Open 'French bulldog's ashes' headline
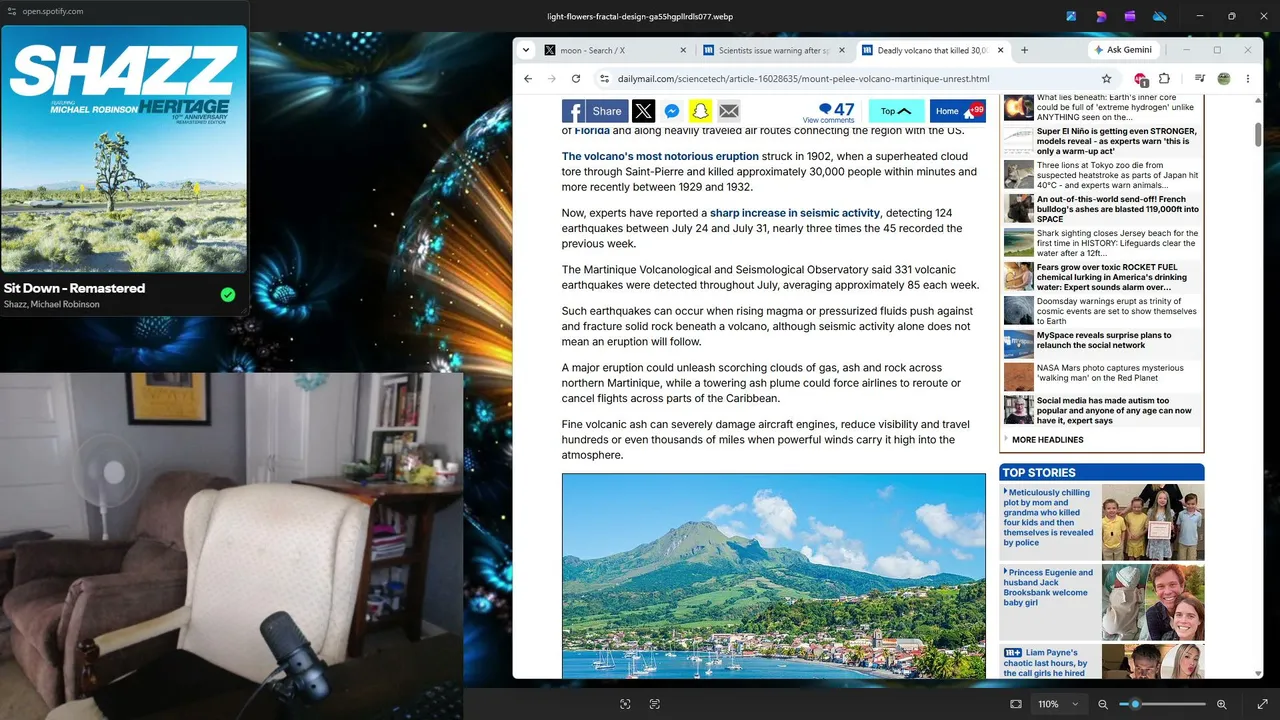This screenshot has height=720, width=1280. 1117,210
